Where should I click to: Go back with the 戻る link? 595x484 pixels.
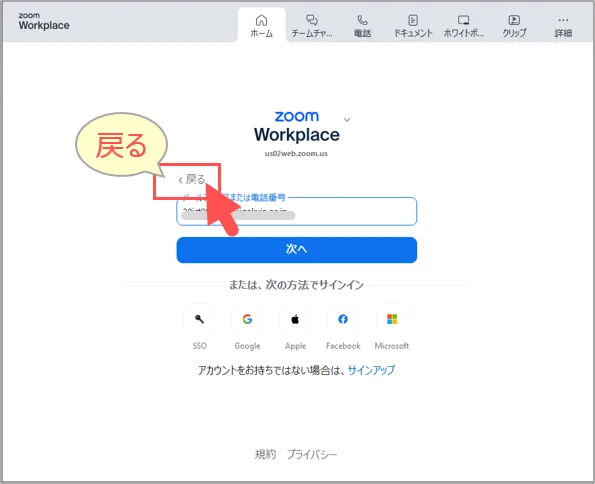[192, 179]
